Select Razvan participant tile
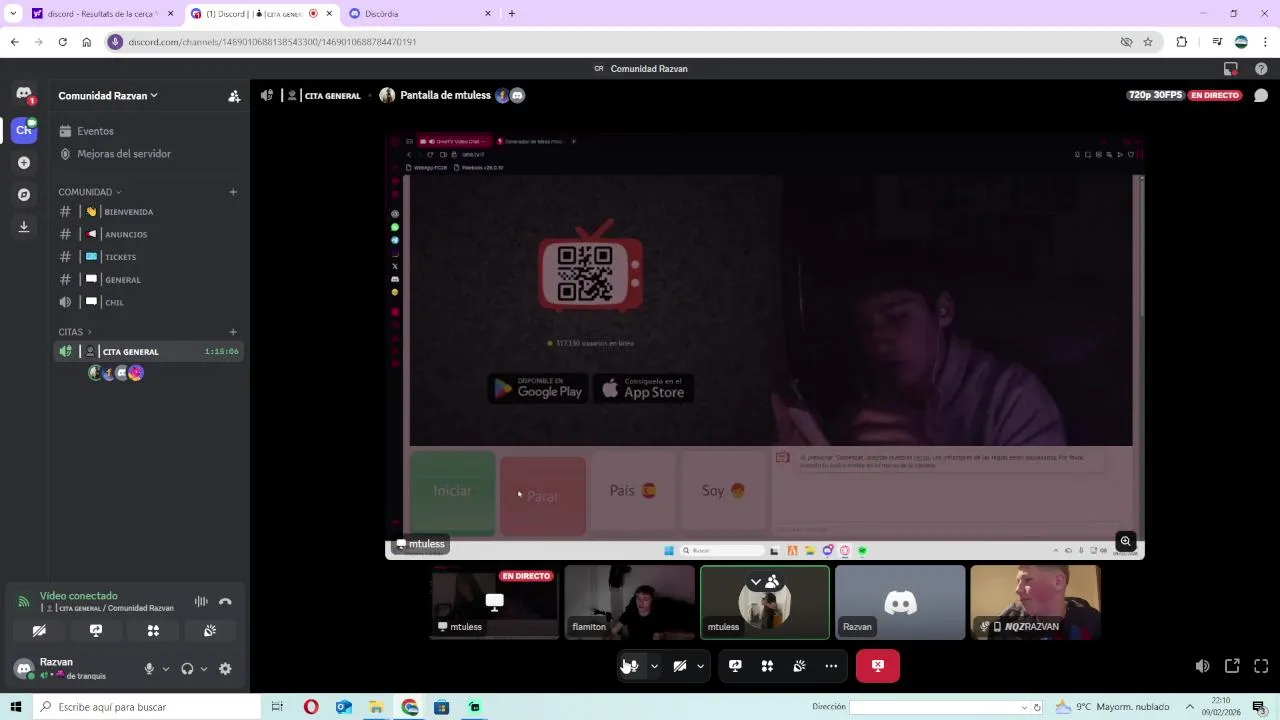Screen dimensions: 1280x720 point(900,602)
